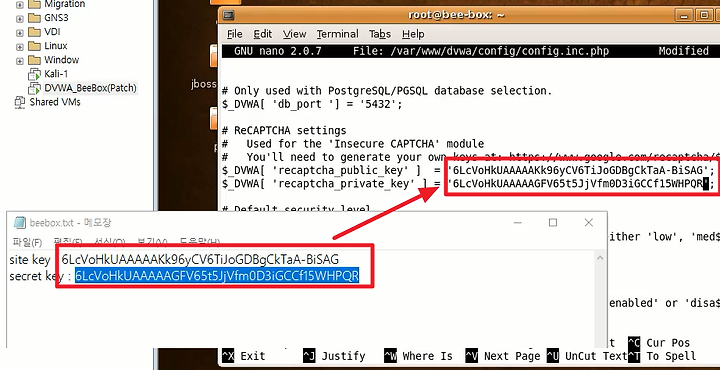The image size is (720, 370).
Task: Click the highlighted secret key in Notepad
Action: pos(217,276)
